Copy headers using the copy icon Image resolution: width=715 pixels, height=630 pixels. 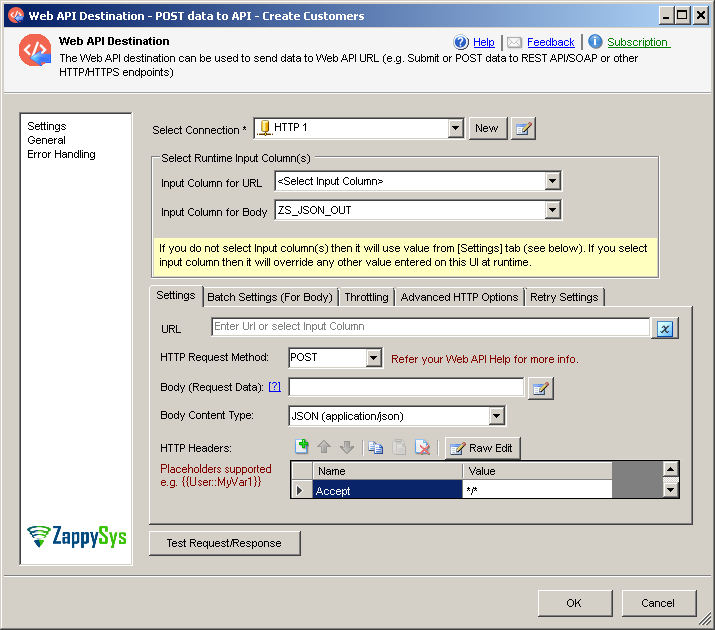coord(375,448)
